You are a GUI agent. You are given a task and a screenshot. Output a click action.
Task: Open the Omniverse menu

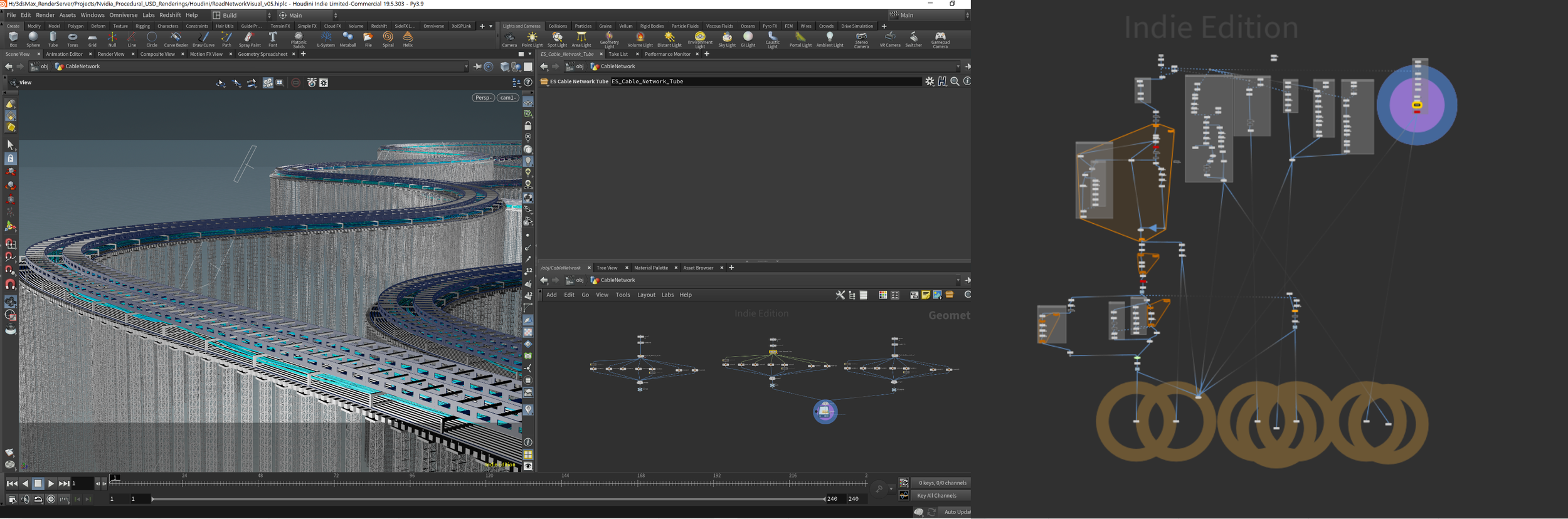tap(124, 15)
